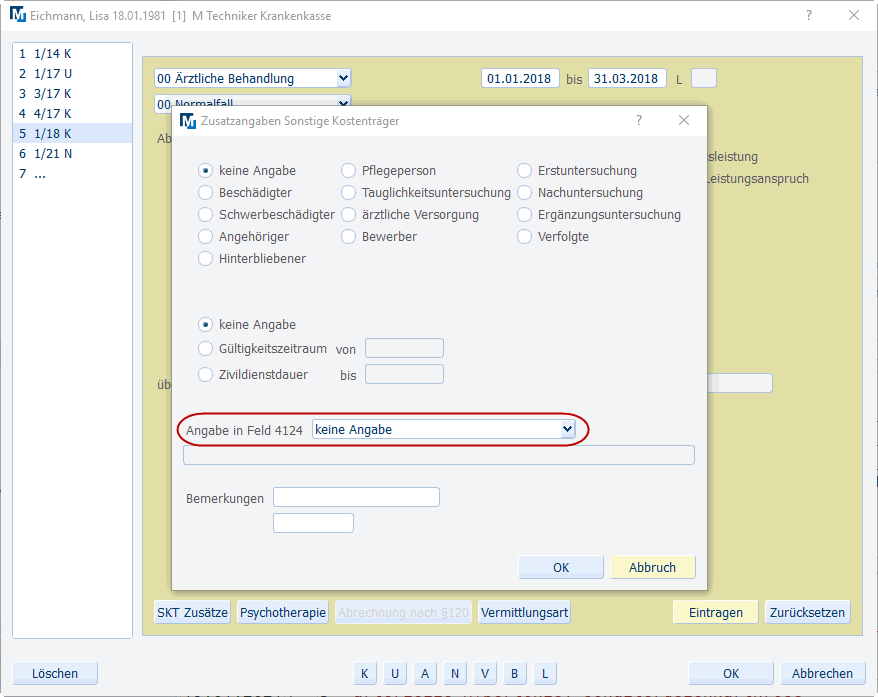Click the wide field below Feld 4124
Image resolution: width=878 pixels, height=697 pixels.
(439, 455)
